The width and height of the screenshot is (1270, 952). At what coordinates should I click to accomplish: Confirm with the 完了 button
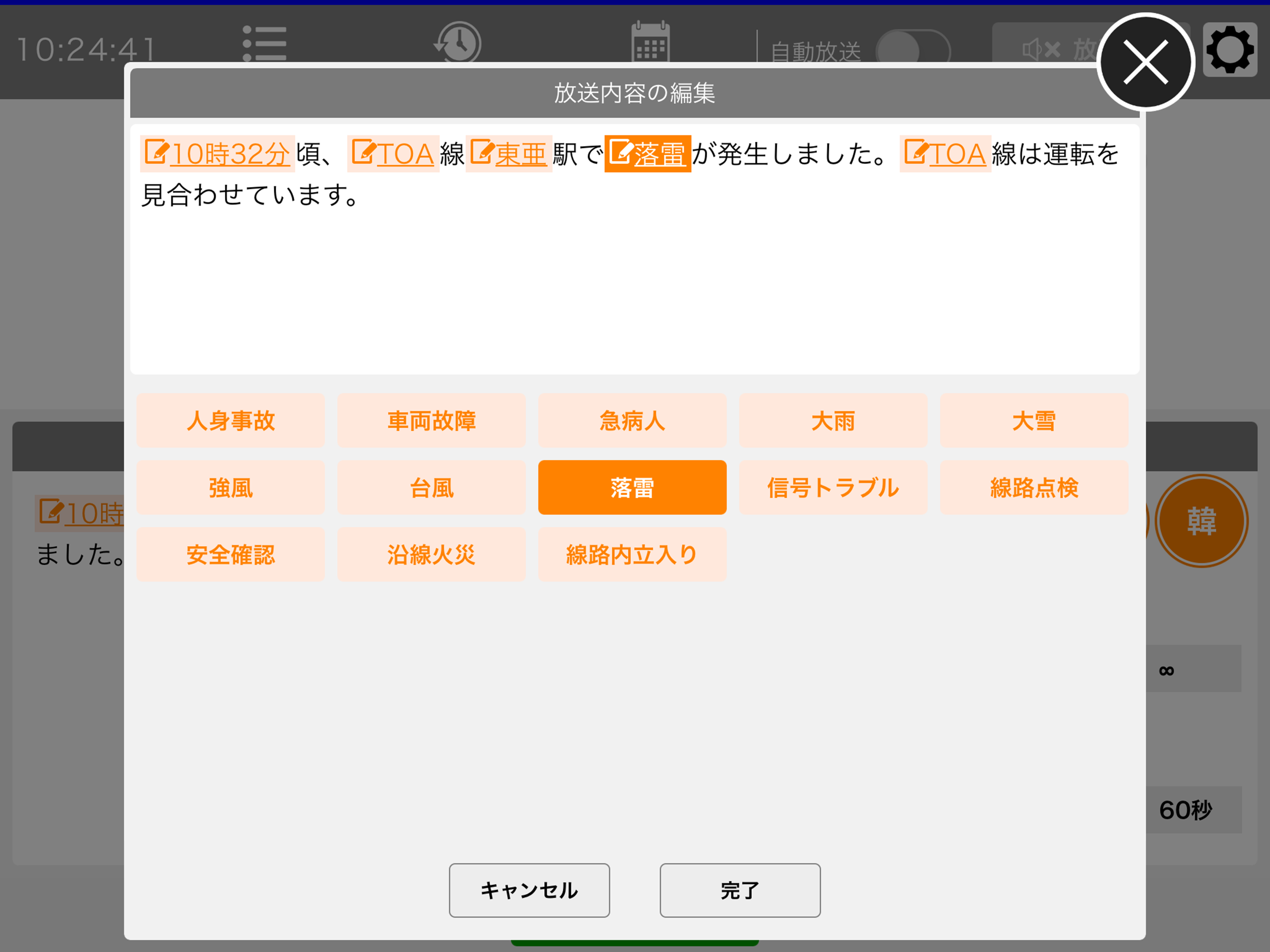[x=740, y=890]
